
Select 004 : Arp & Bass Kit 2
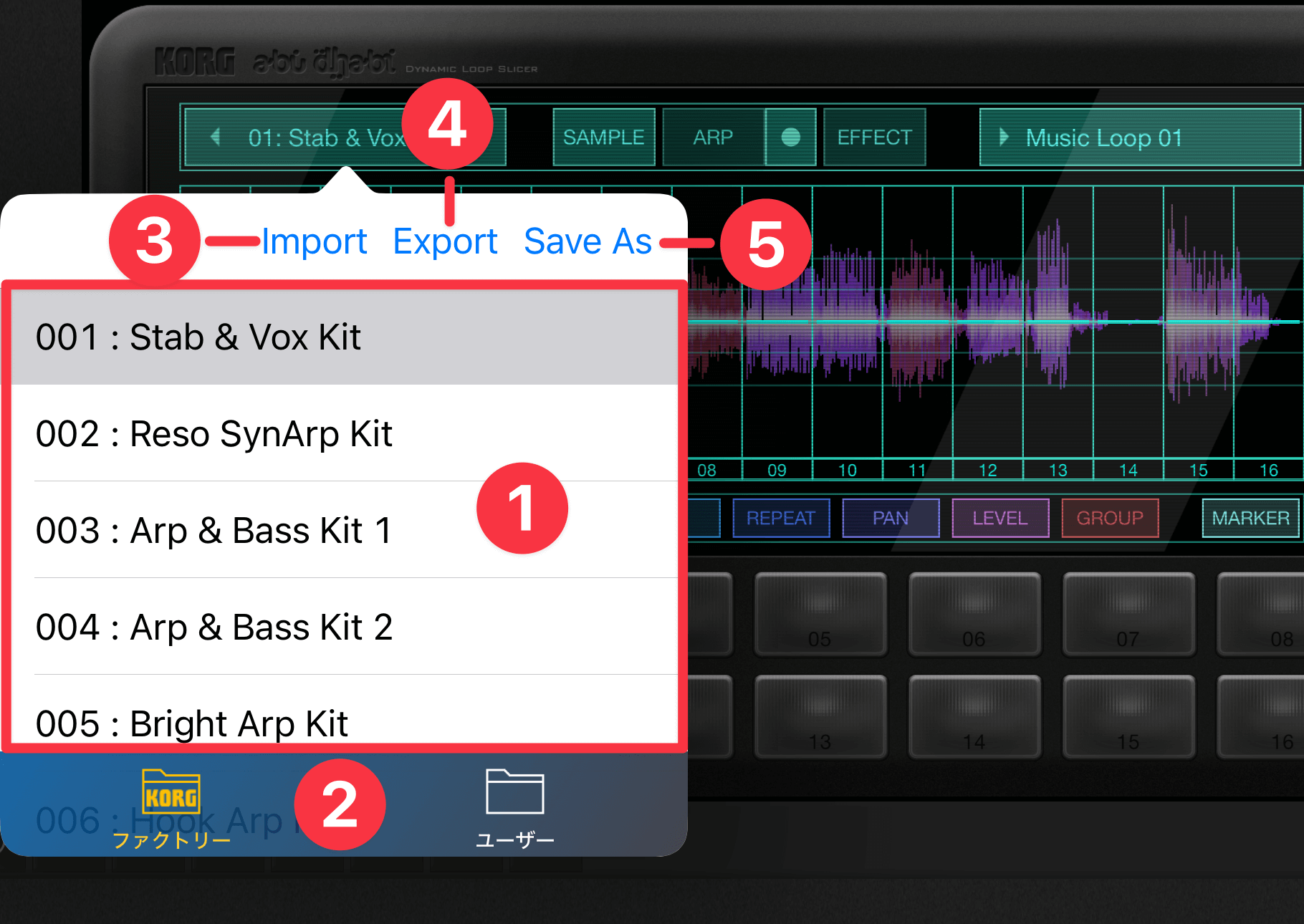click(x=345, y=627)
